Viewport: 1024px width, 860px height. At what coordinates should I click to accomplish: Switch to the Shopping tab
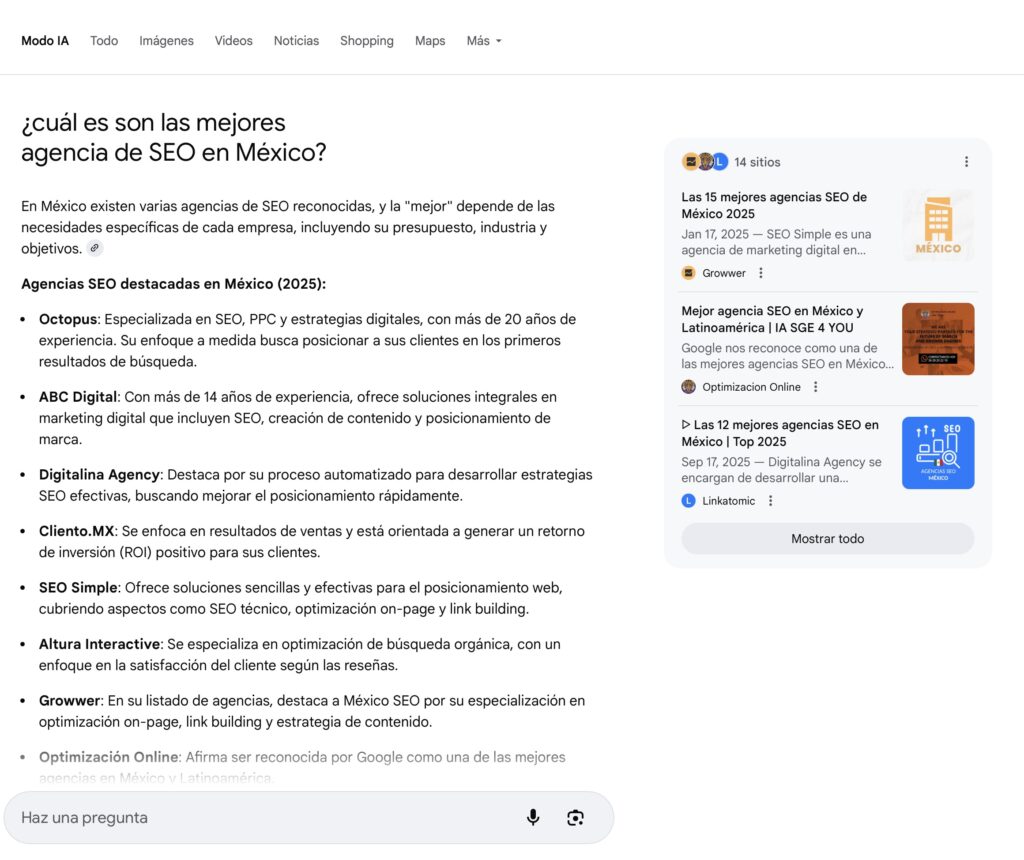[366, 41]
